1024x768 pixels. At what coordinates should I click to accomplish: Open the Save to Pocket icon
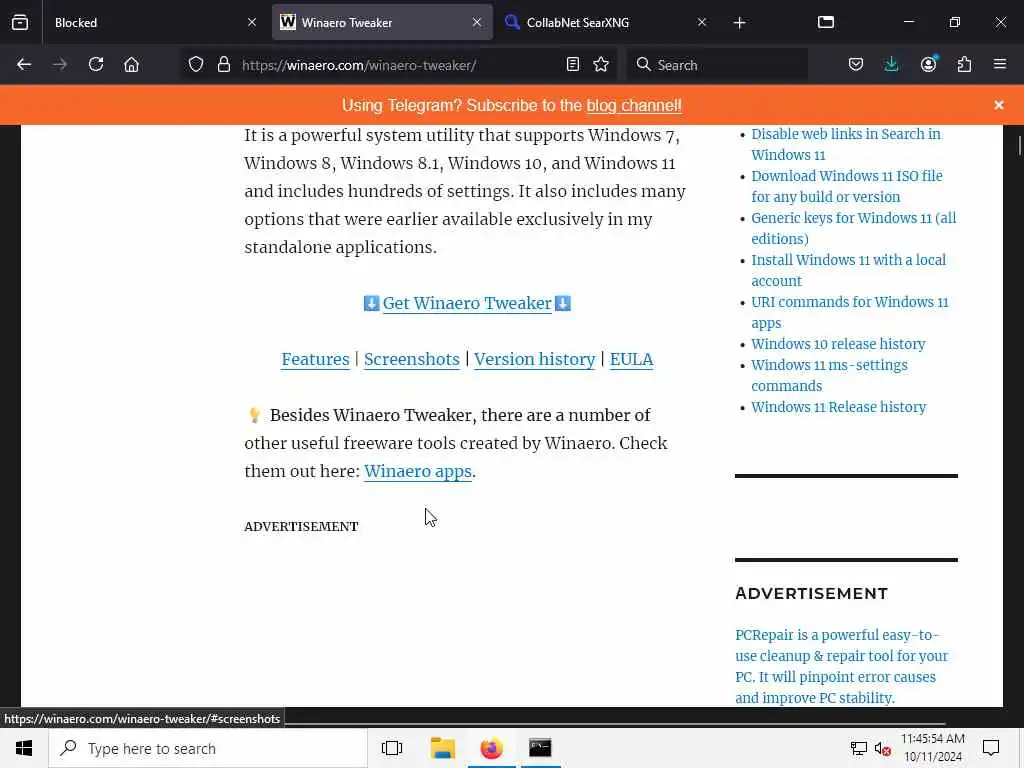click(856, 65)
